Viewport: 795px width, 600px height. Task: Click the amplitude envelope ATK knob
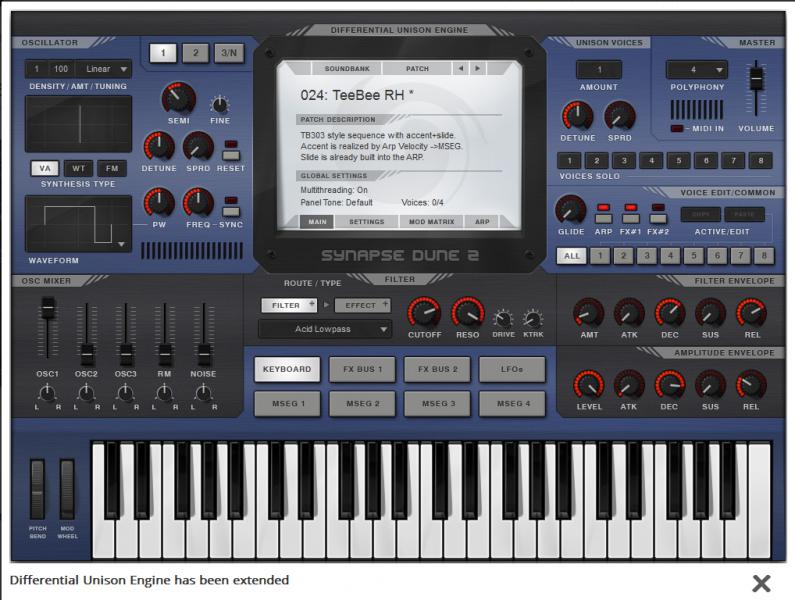click(x=629, y=385)
